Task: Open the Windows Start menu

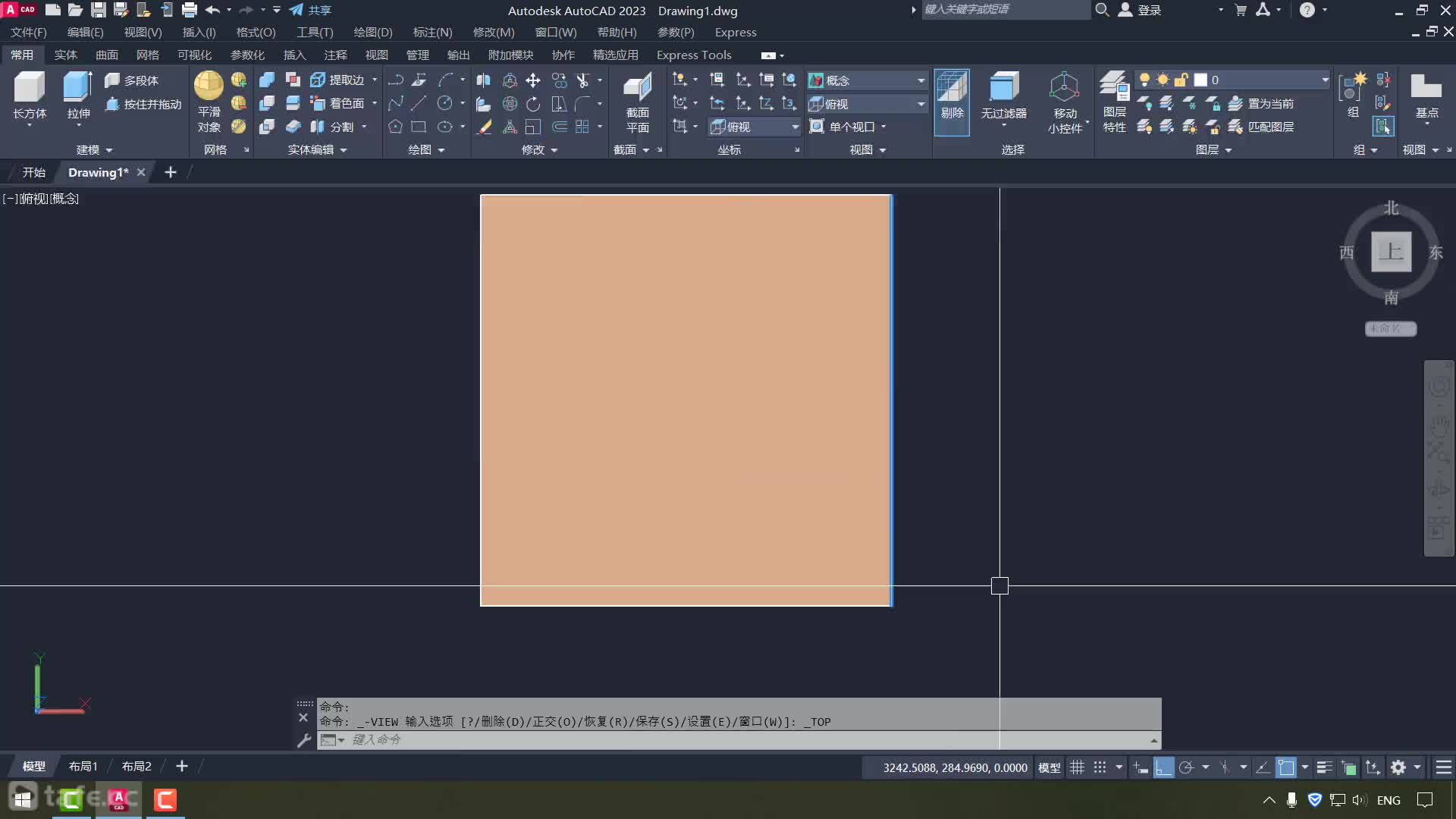Action: pos(23,799)
